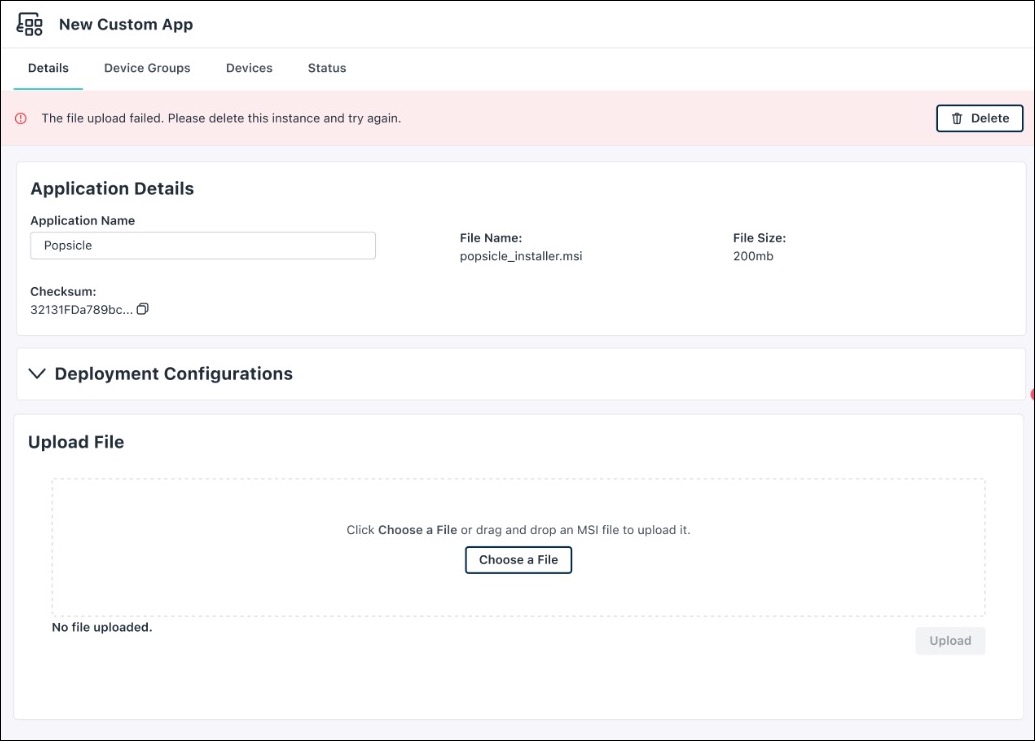
Task: Click the No file uploaded status text
Action: click(102, 628)
